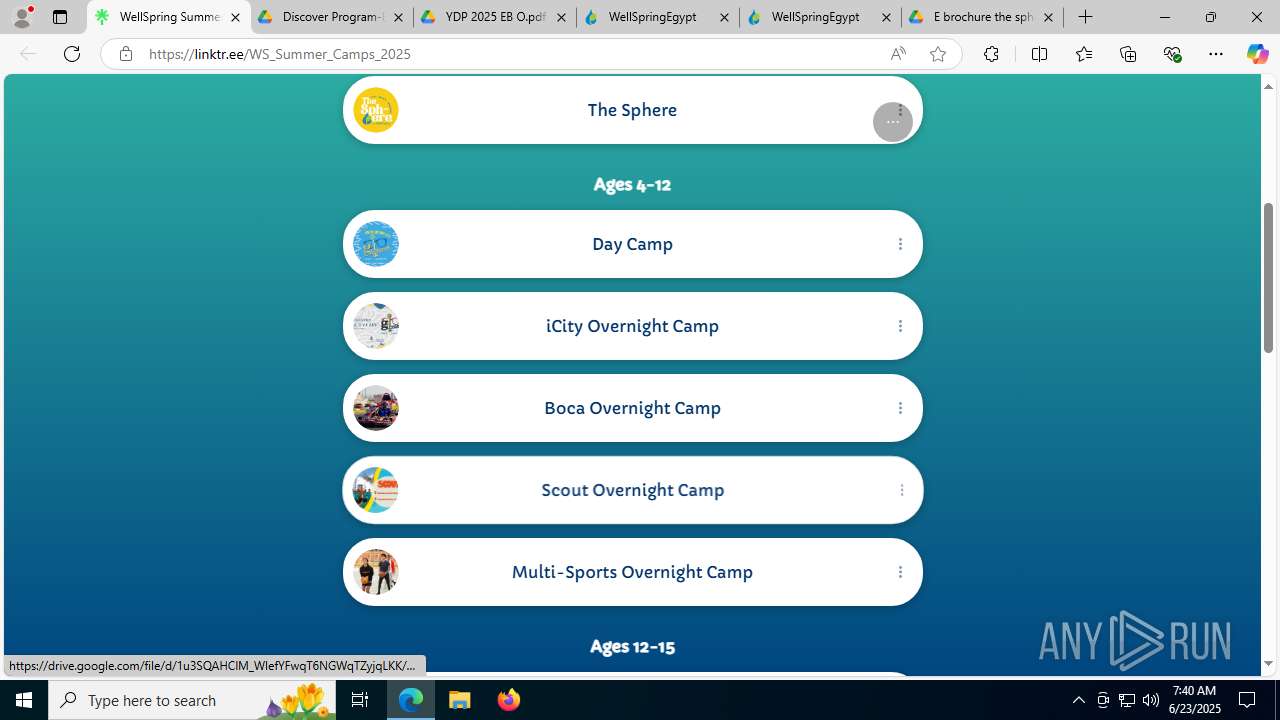The height and width of the screenshot is (720, 1280).
Task: Click the Scout Overnight Camp thumbnail
Action: (x=376, y=490)
